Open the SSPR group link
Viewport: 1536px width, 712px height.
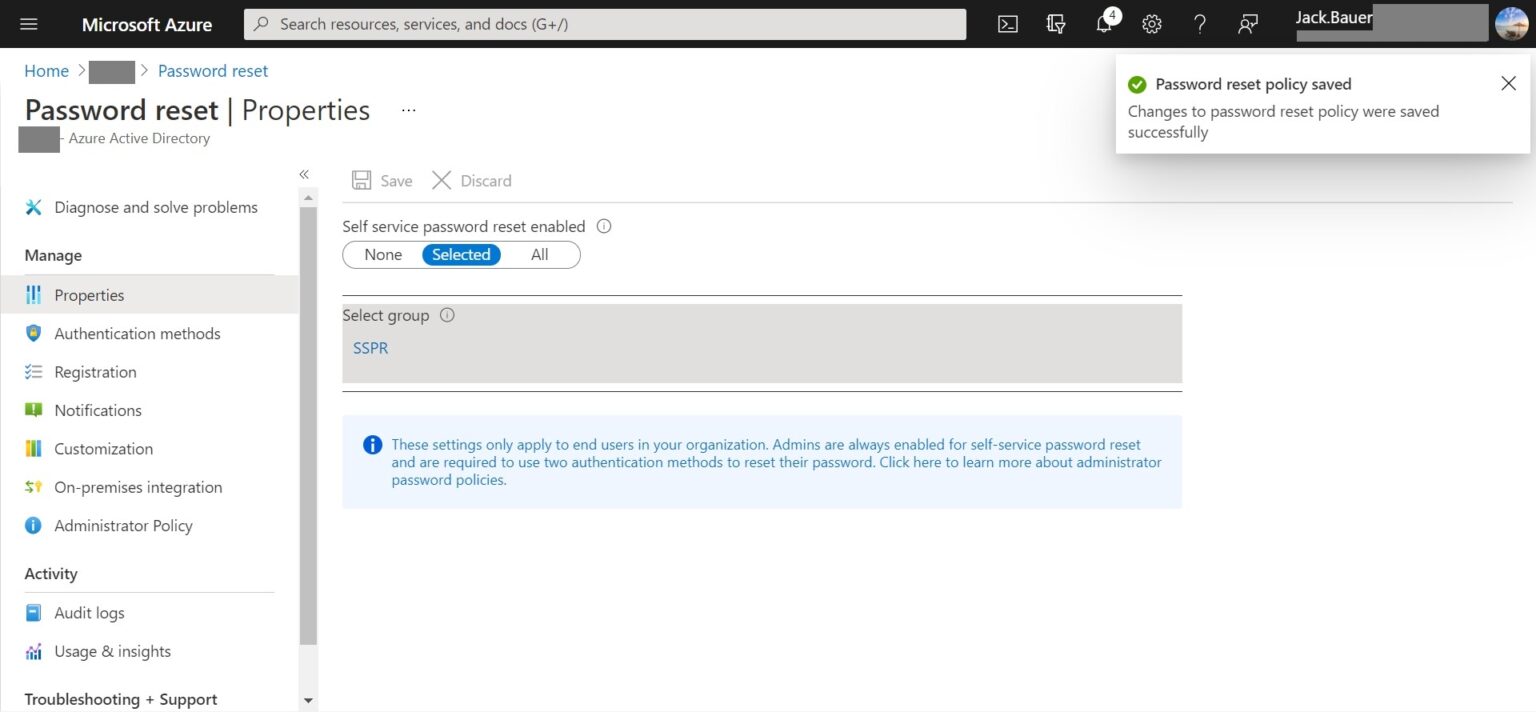(370, 347)
